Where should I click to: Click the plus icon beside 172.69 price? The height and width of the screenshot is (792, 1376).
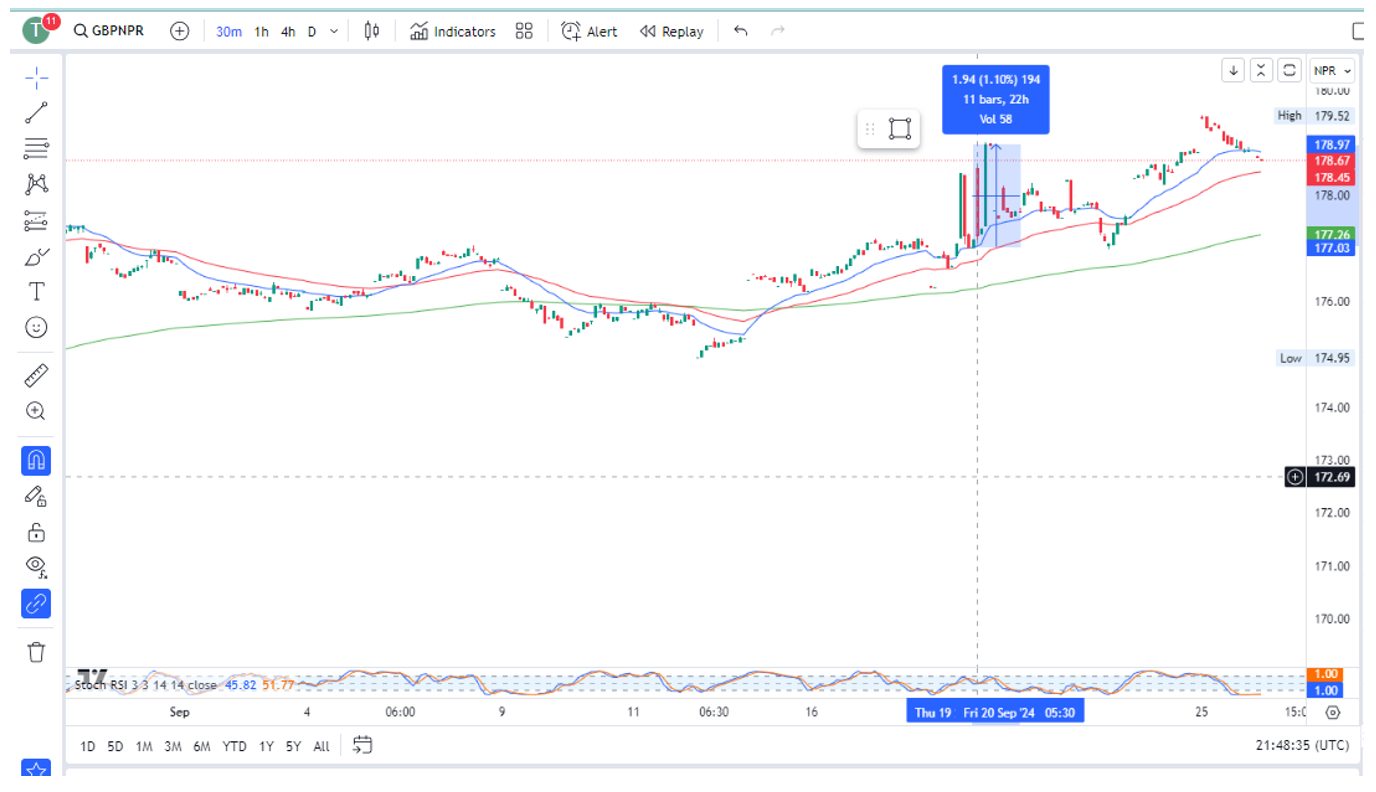click(1295, 477)
